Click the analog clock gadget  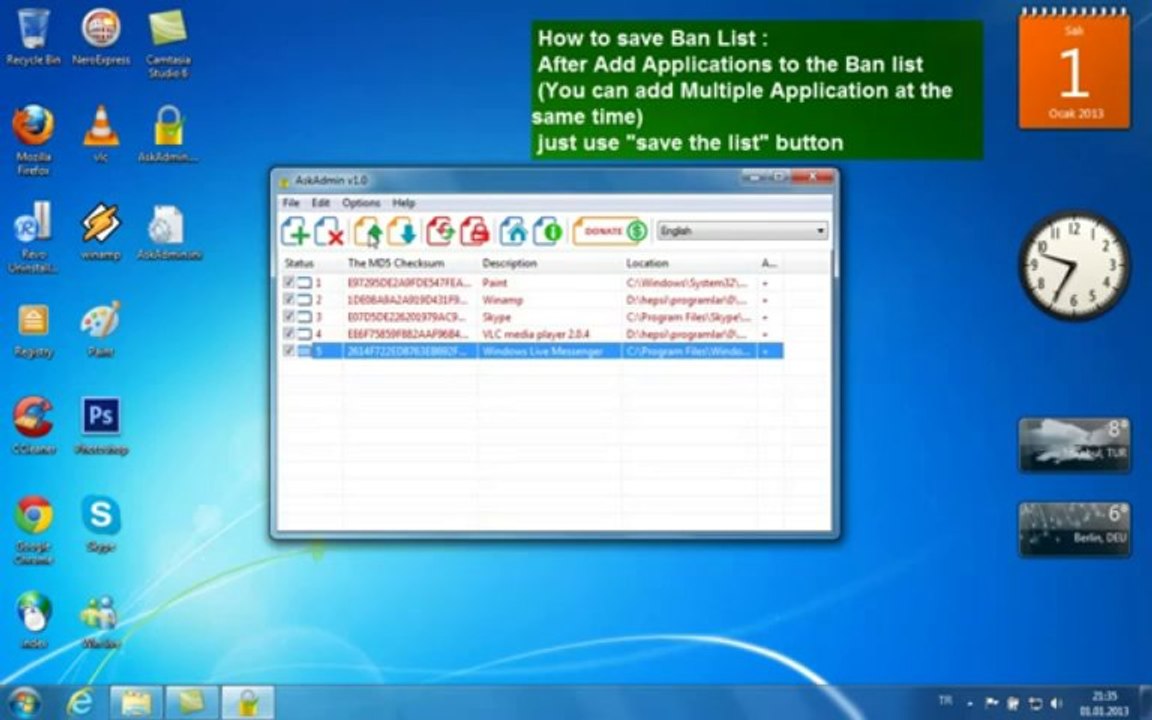click(x=1074, y=264)
